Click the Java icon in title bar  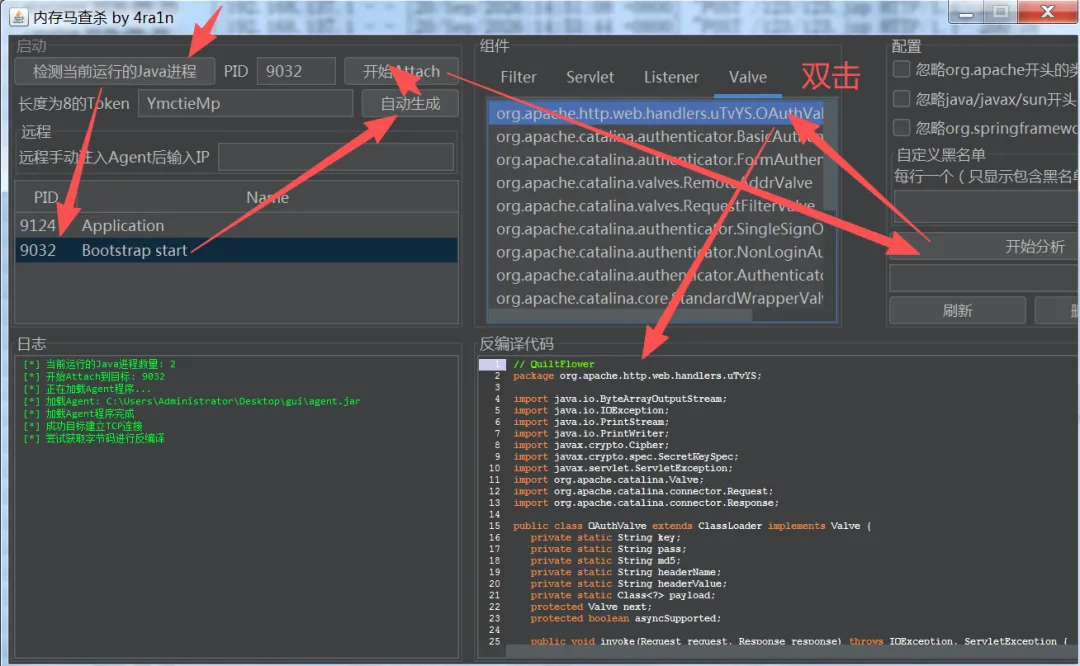[19, 17]
